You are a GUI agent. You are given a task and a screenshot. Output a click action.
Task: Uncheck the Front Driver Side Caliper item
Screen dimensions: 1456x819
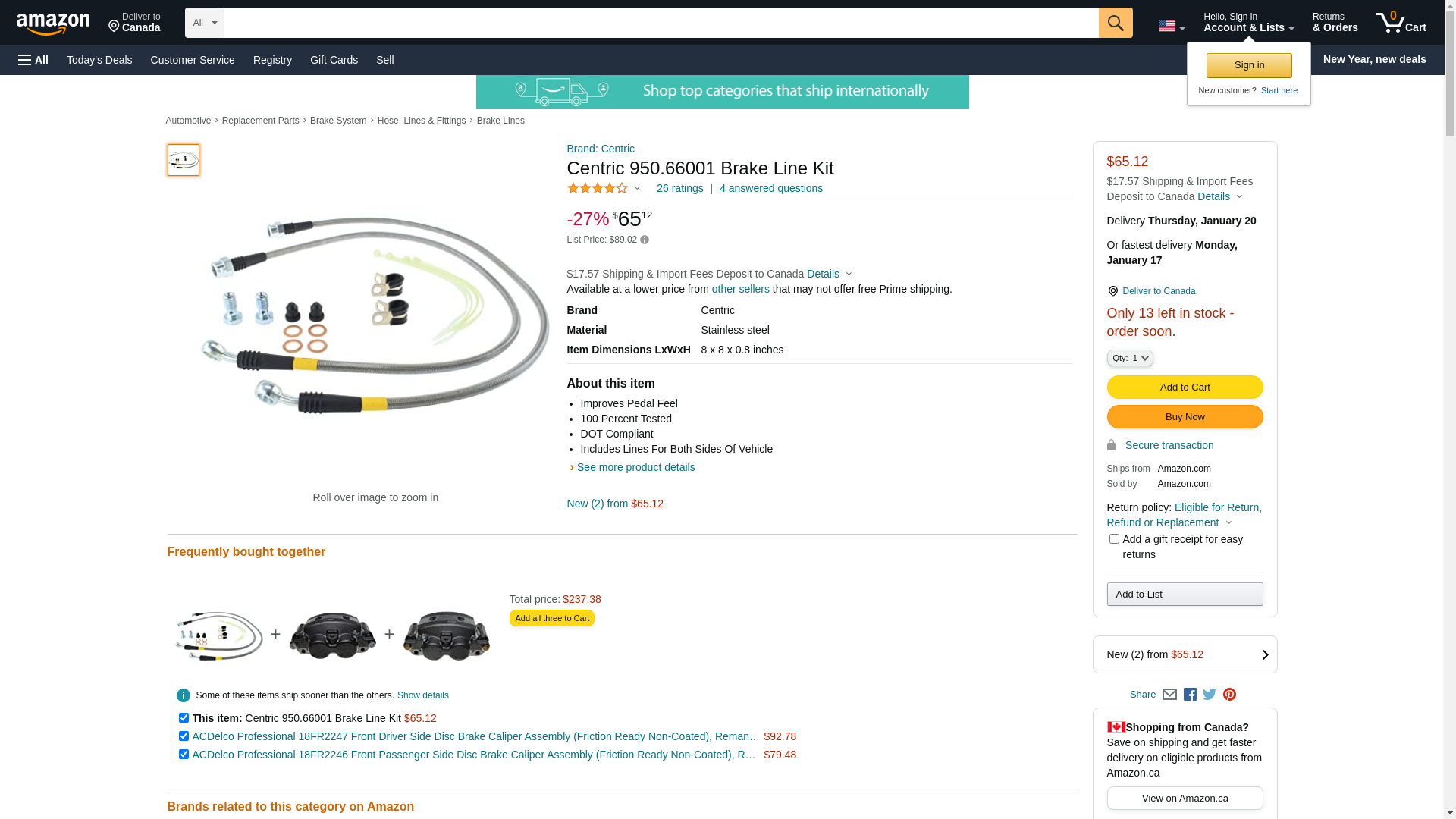pyautogui.click(x=184, y=736)
